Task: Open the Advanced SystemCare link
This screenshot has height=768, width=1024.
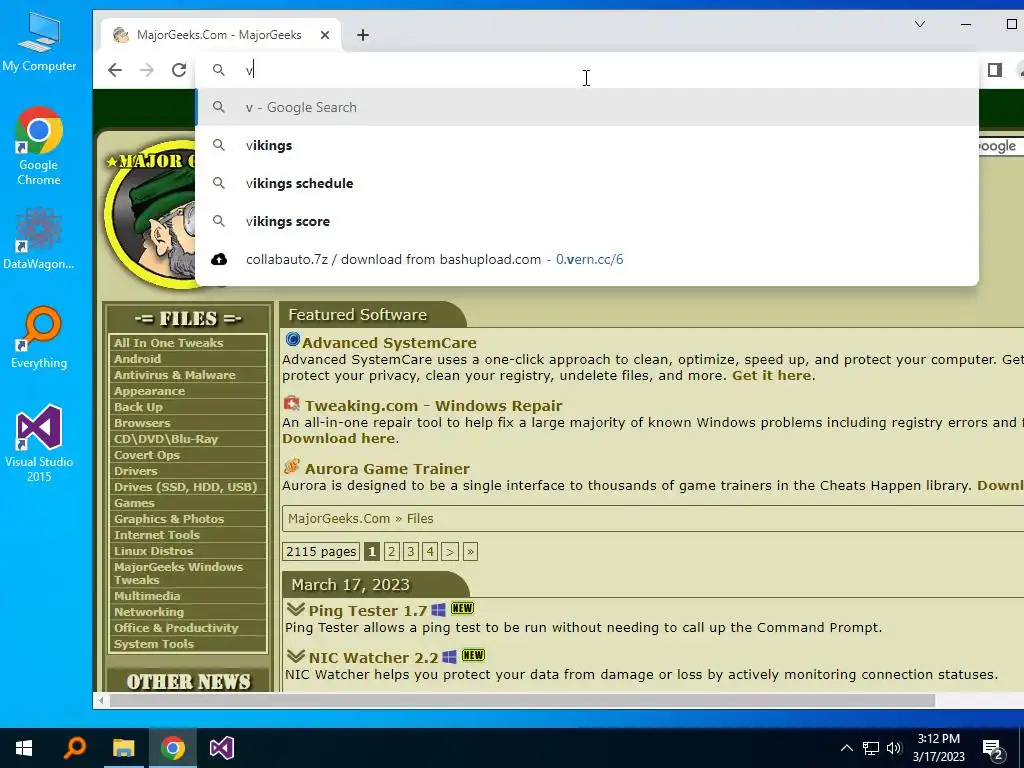Action: (389, 343)
